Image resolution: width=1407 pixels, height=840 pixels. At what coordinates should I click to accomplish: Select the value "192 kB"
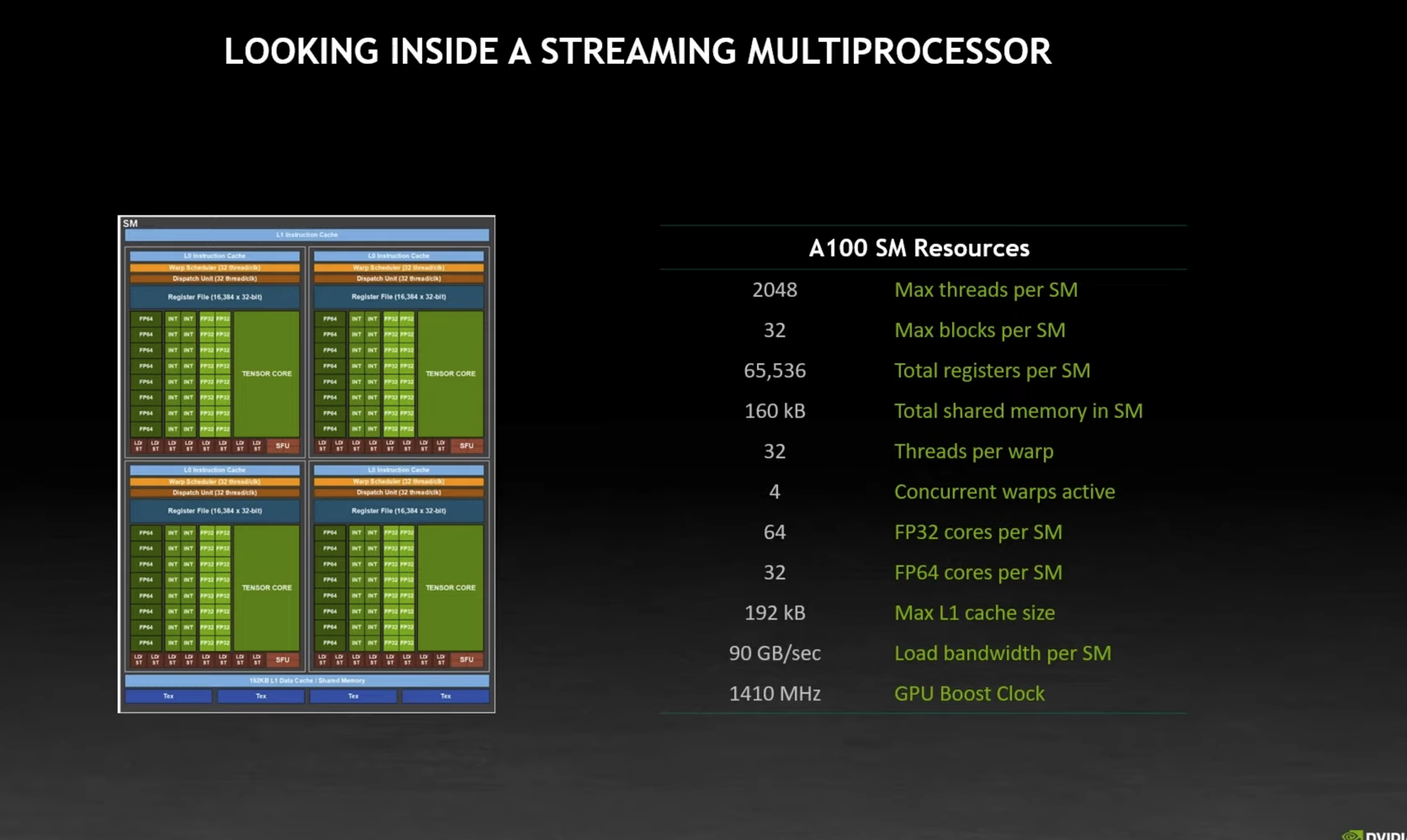pos(775,613)
